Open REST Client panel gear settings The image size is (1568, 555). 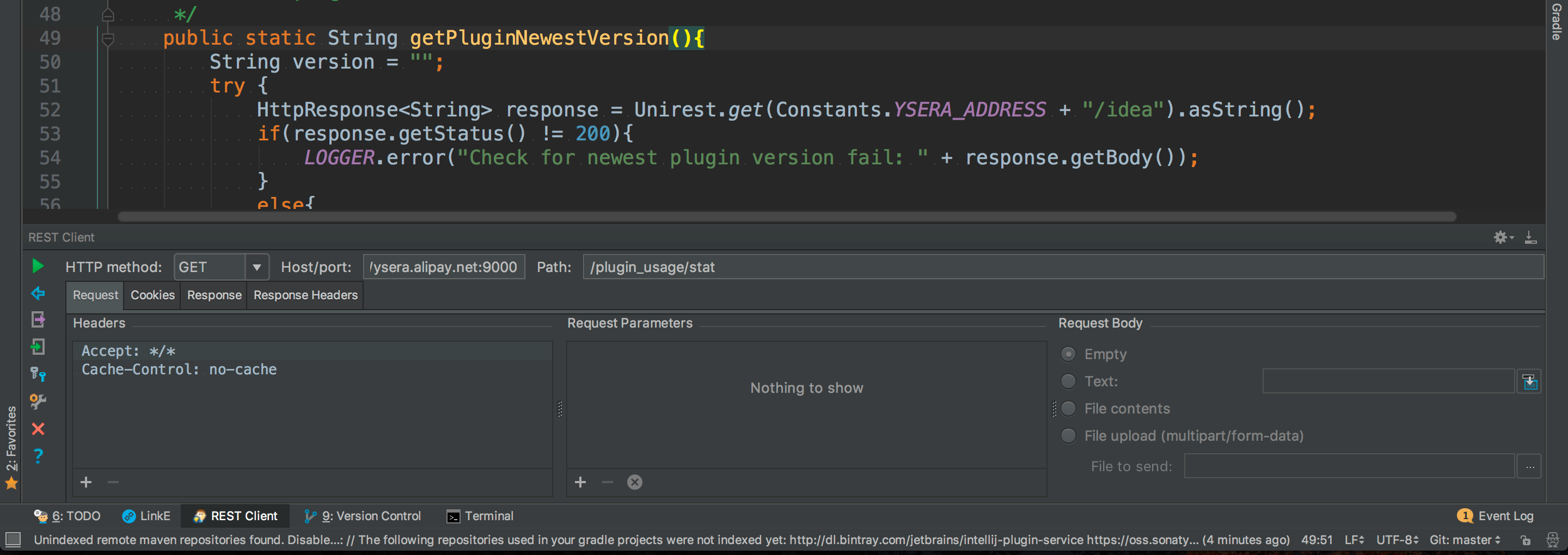1502,237
